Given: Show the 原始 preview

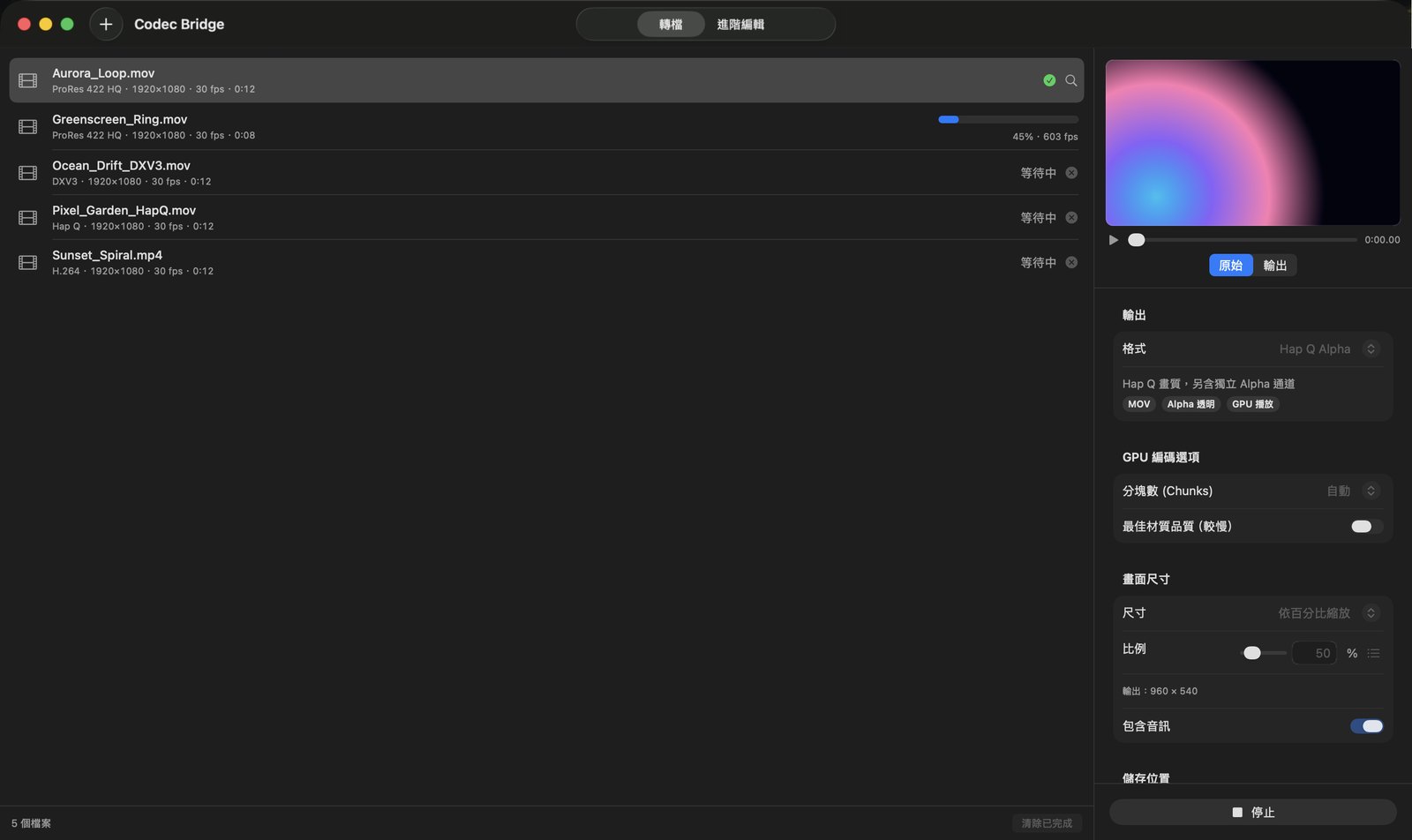Looking at the screenshot, I should [1231, 266].
